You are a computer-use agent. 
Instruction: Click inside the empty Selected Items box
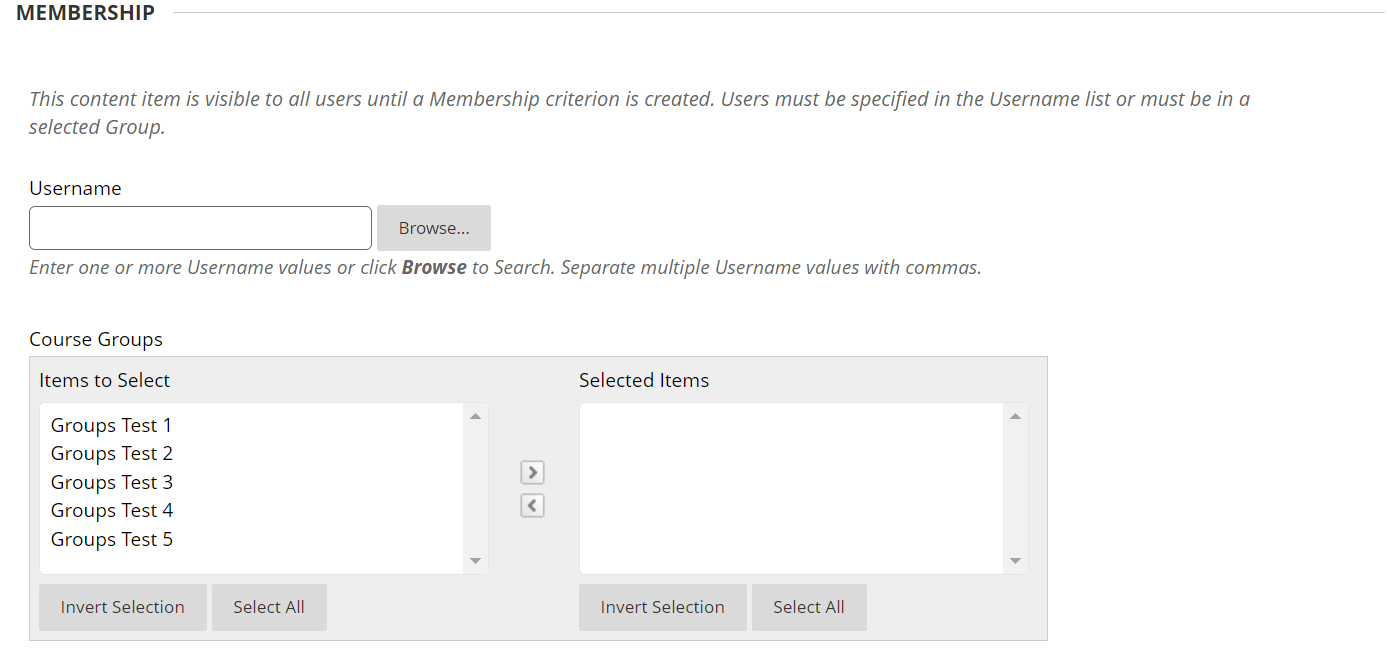pyautogui.click(x=792, y=488)
